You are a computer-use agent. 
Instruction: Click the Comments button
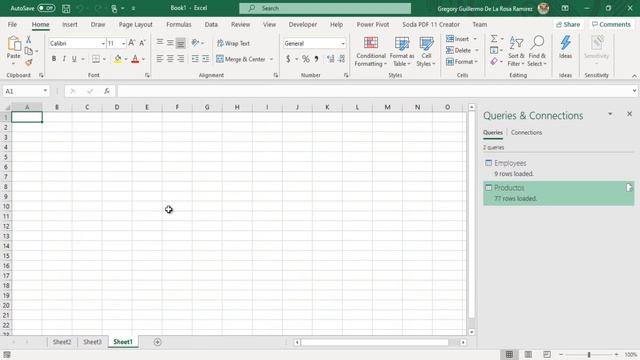click(x=611, y=24)
